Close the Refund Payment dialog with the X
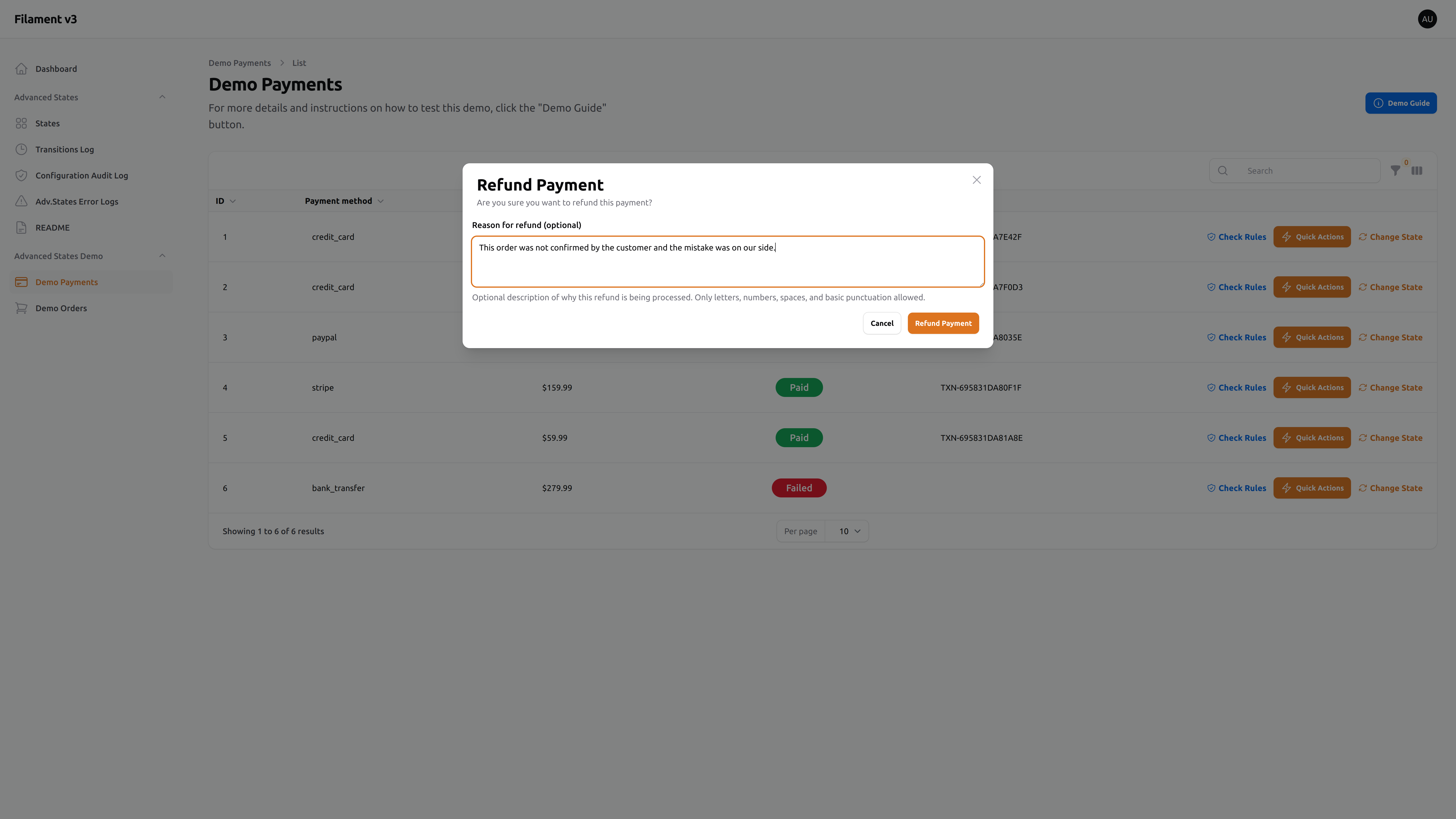Screen dimensions: 1456x819 [x=976, y=180]
